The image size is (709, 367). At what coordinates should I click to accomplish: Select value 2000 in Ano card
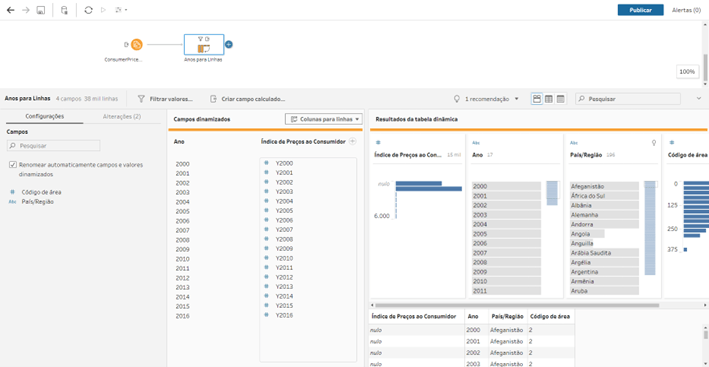click(x=506, y=186)
